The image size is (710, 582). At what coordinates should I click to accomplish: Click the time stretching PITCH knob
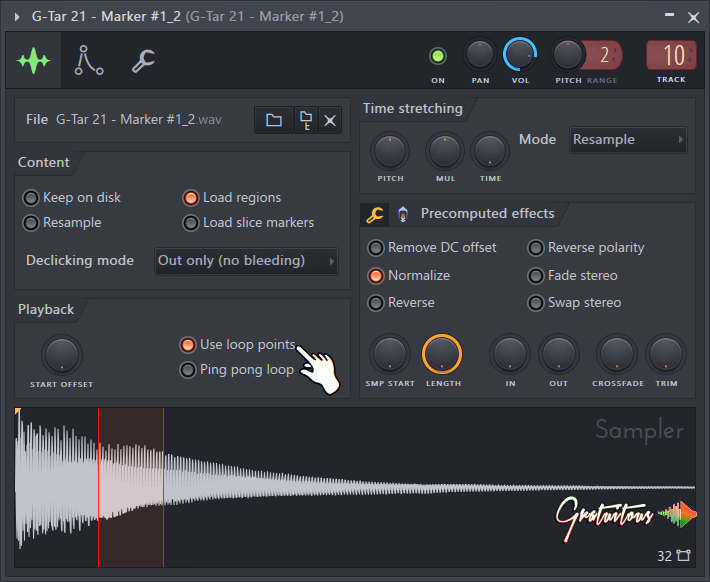pos(390,151)
